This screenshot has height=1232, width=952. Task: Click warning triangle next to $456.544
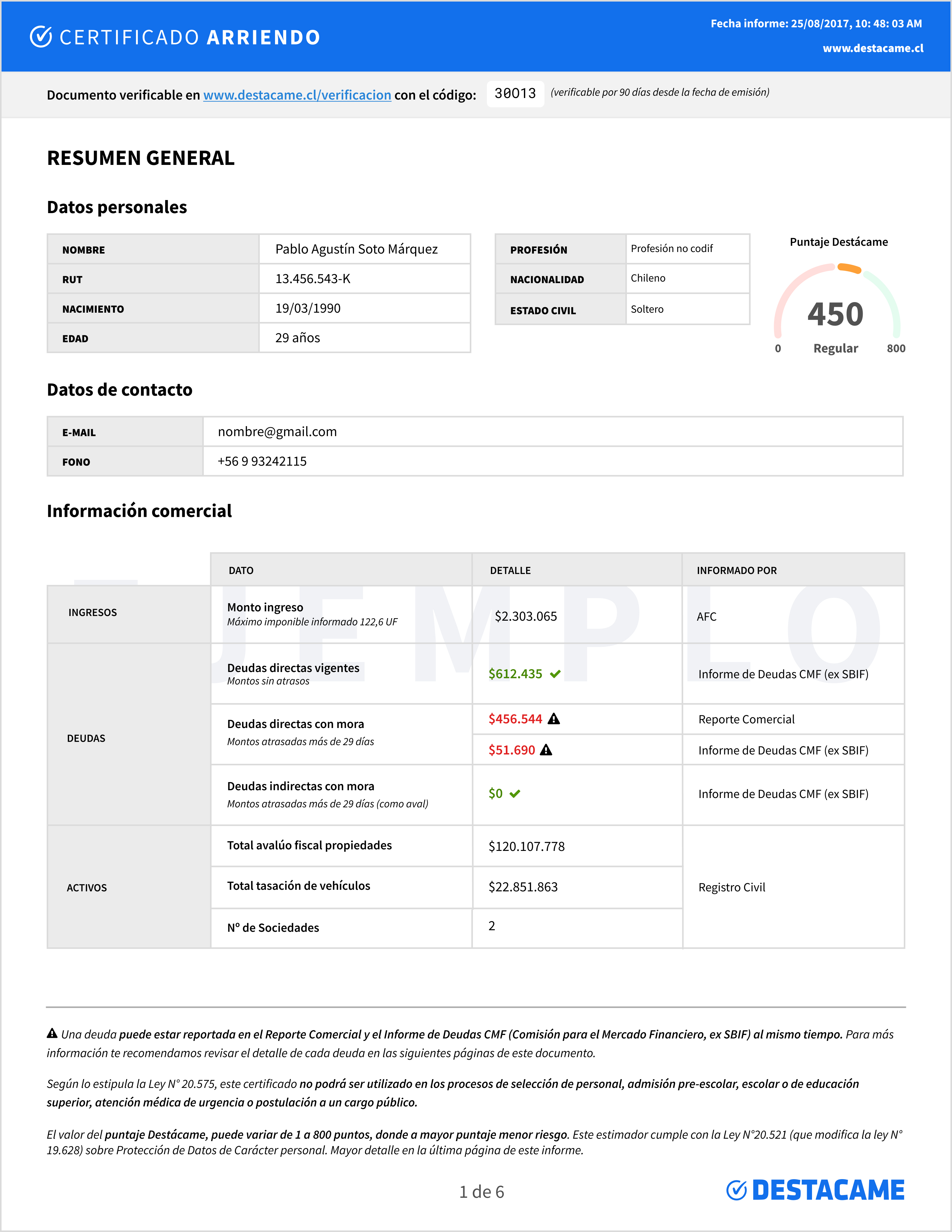click(x=554, y=719)
